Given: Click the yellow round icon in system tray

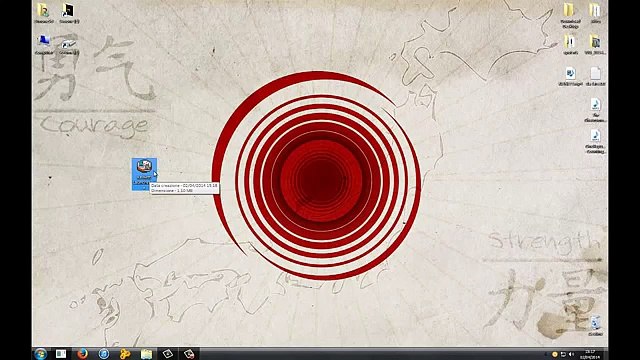Looking at the screenshot, I should coord(555,354).
